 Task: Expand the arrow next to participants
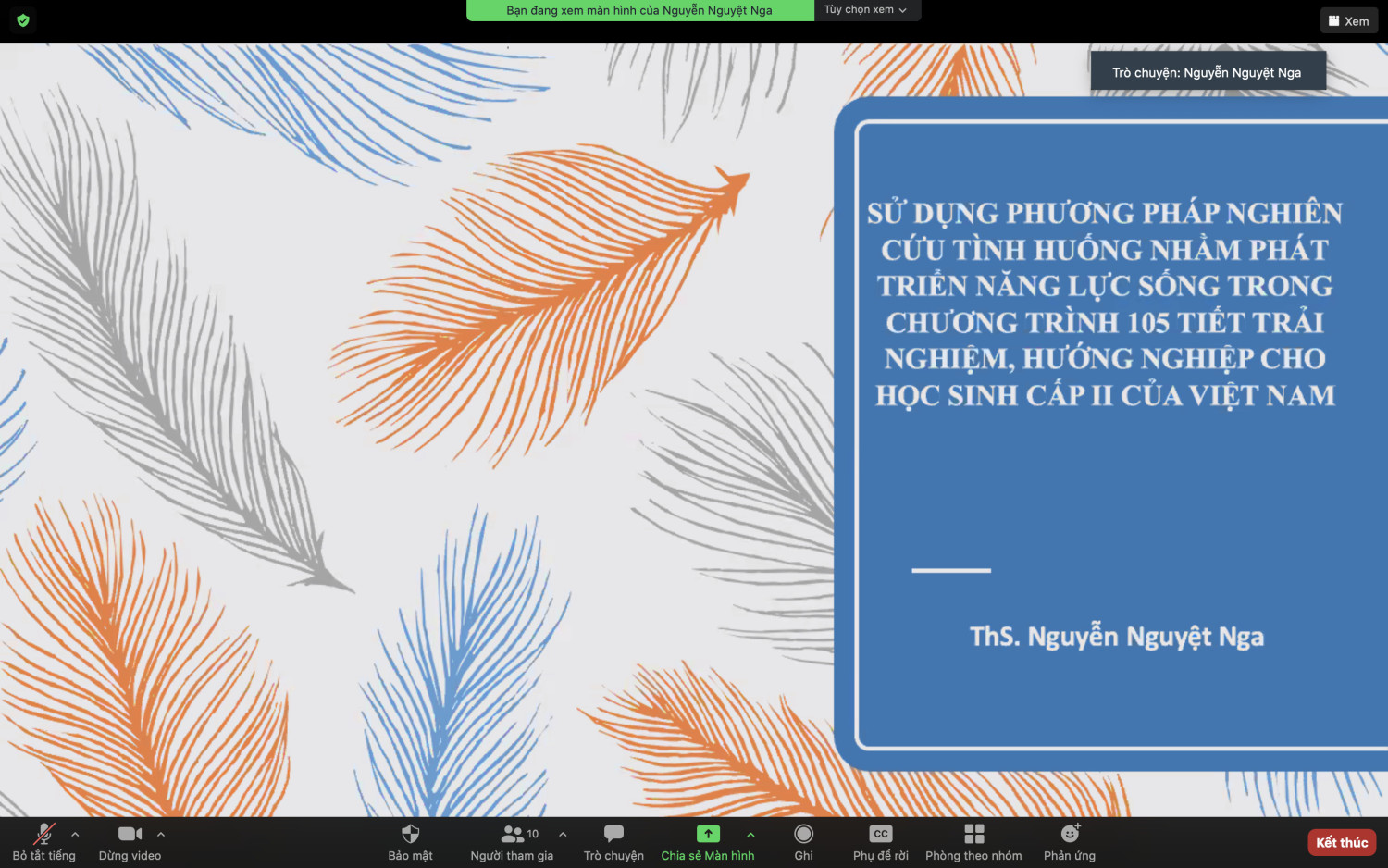click(563, 834)
